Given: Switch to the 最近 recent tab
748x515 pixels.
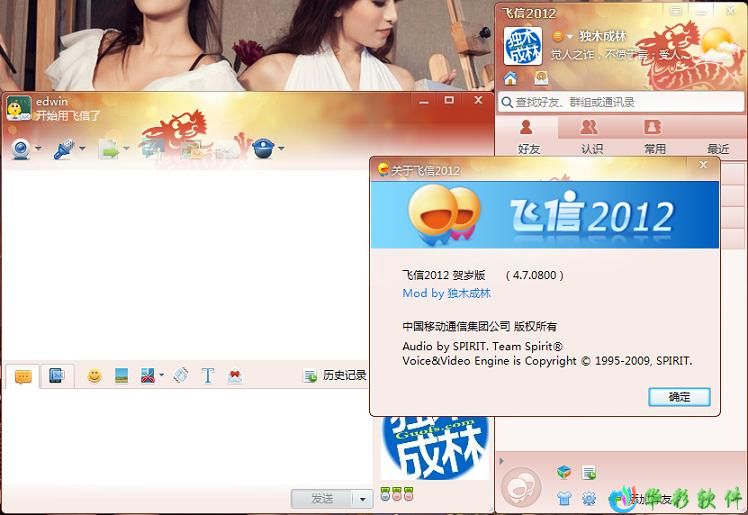Looking at the screenshot, I should click(x=717, y=149).
